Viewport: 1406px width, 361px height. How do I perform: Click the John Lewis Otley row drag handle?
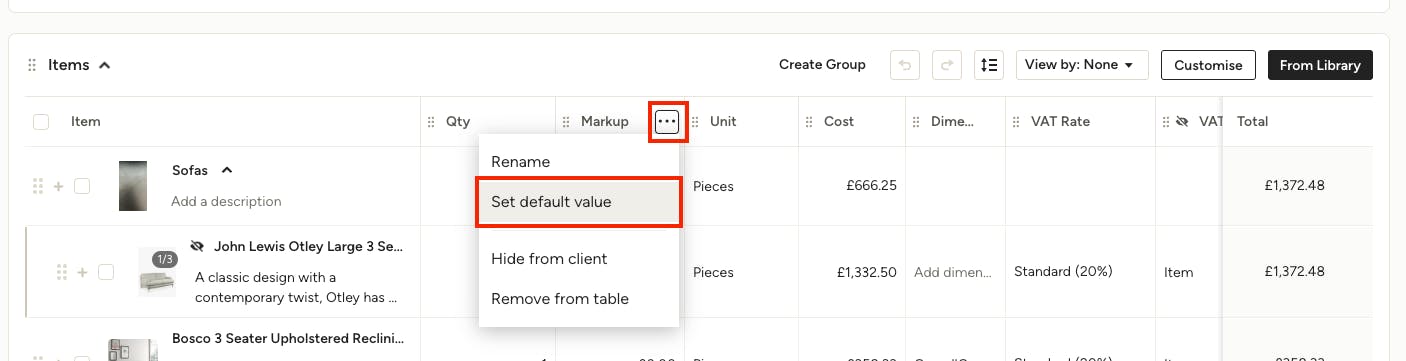[x=62, y=272]
